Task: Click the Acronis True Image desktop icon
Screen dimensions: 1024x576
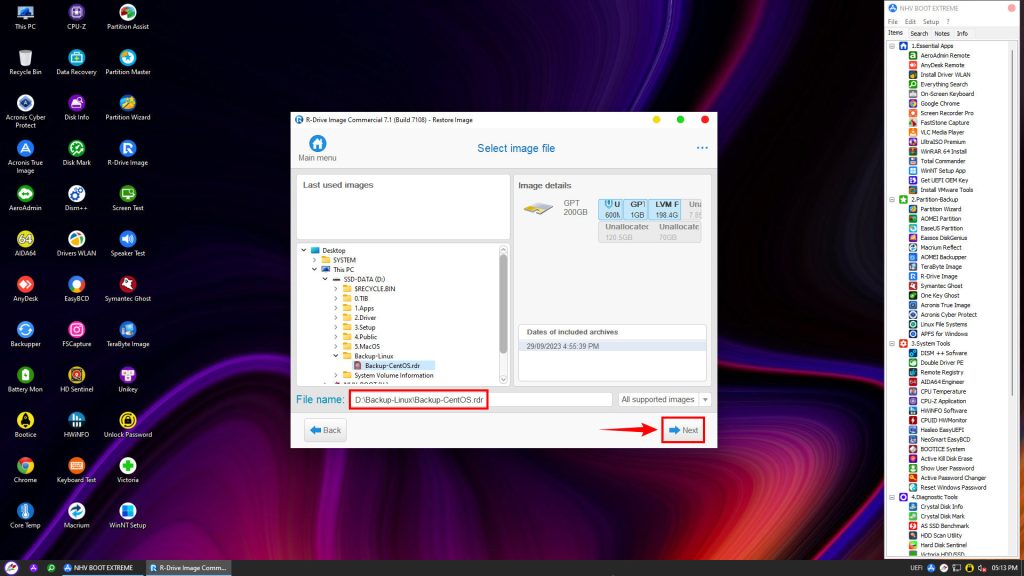Action: click(25, 157)
